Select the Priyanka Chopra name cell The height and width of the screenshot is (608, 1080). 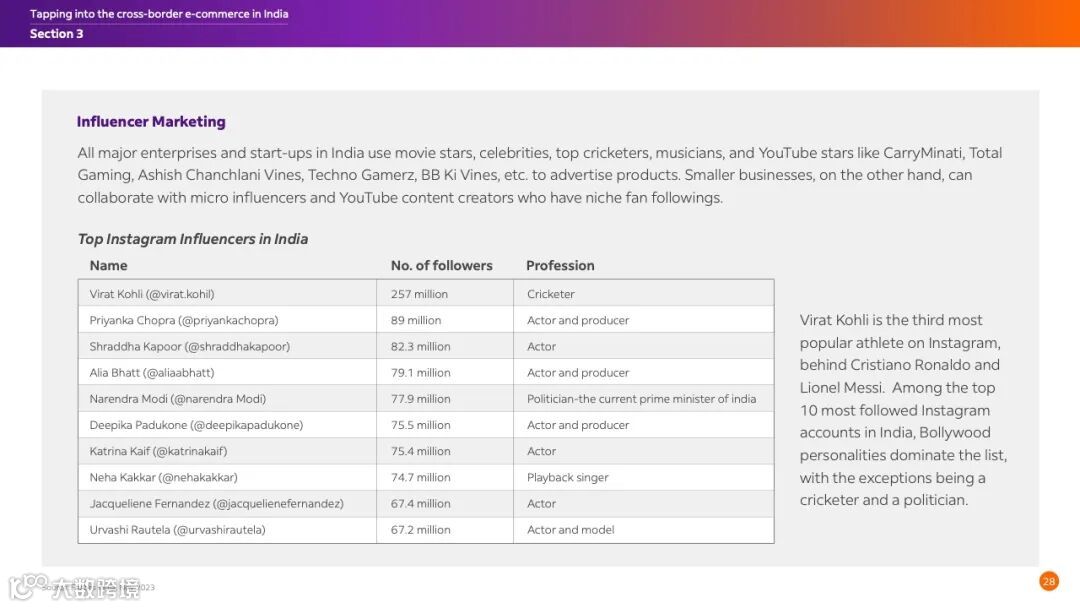(x=184, y=320)
